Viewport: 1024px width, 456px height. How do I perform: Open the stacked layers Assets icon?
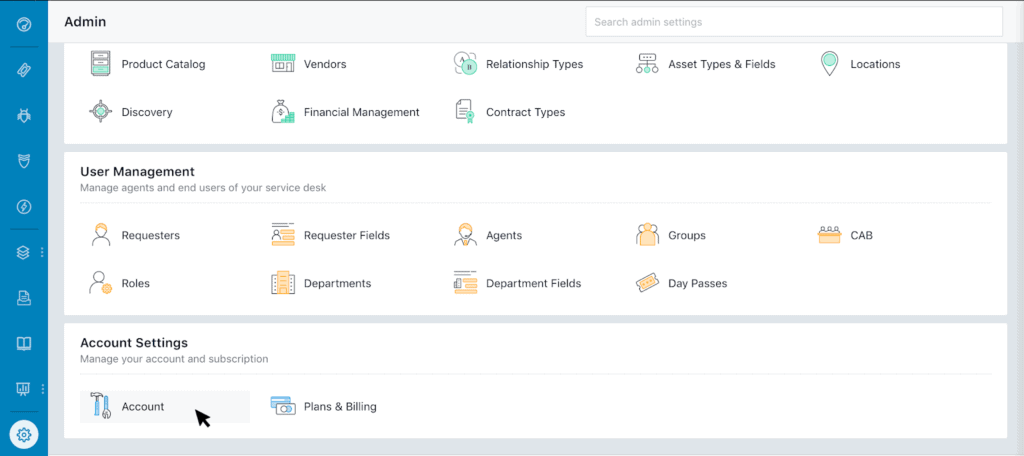coord(24,253)
